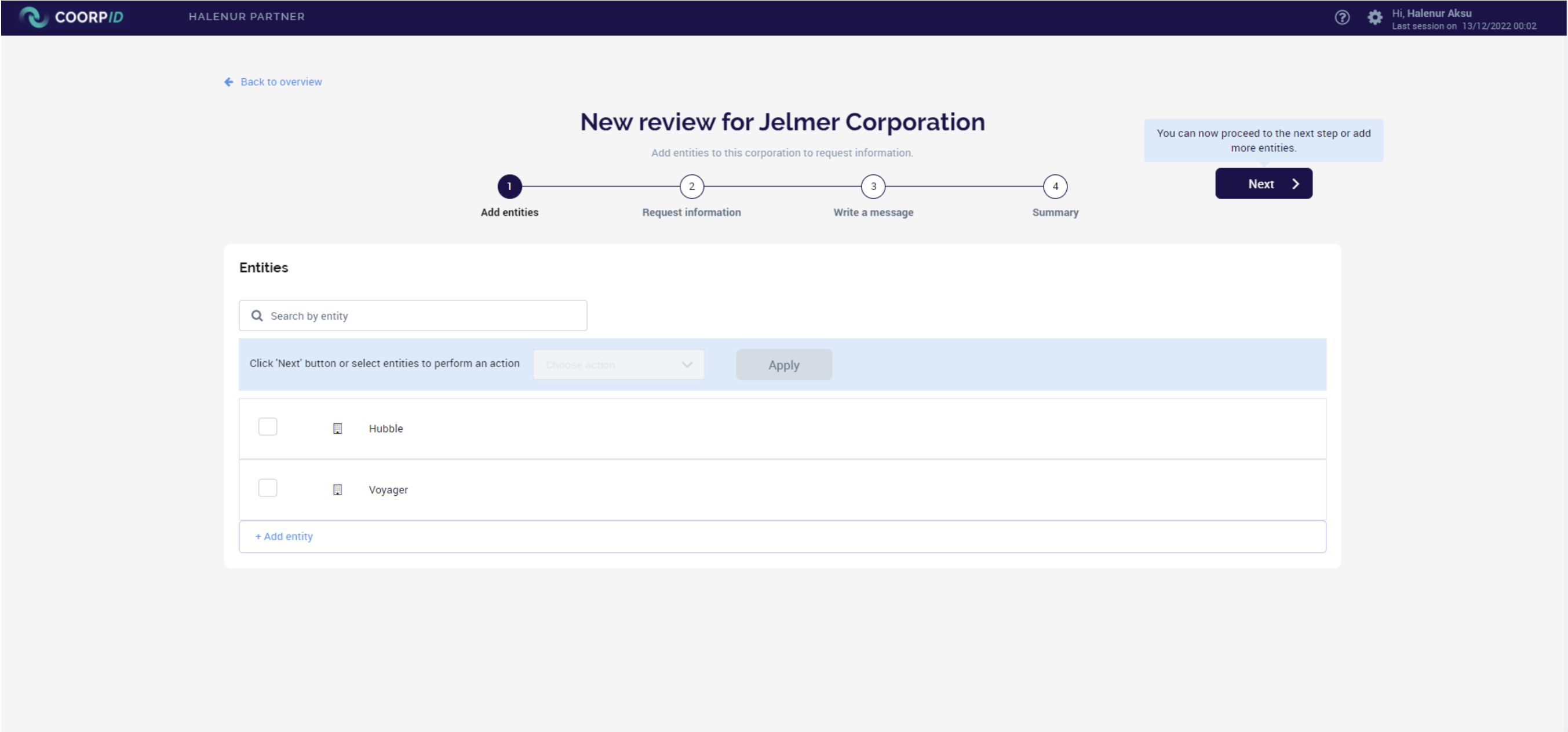This screenshot has height=732, width=1568.
Task: Click the building icon beside Voyager
Action: [337, 490]
